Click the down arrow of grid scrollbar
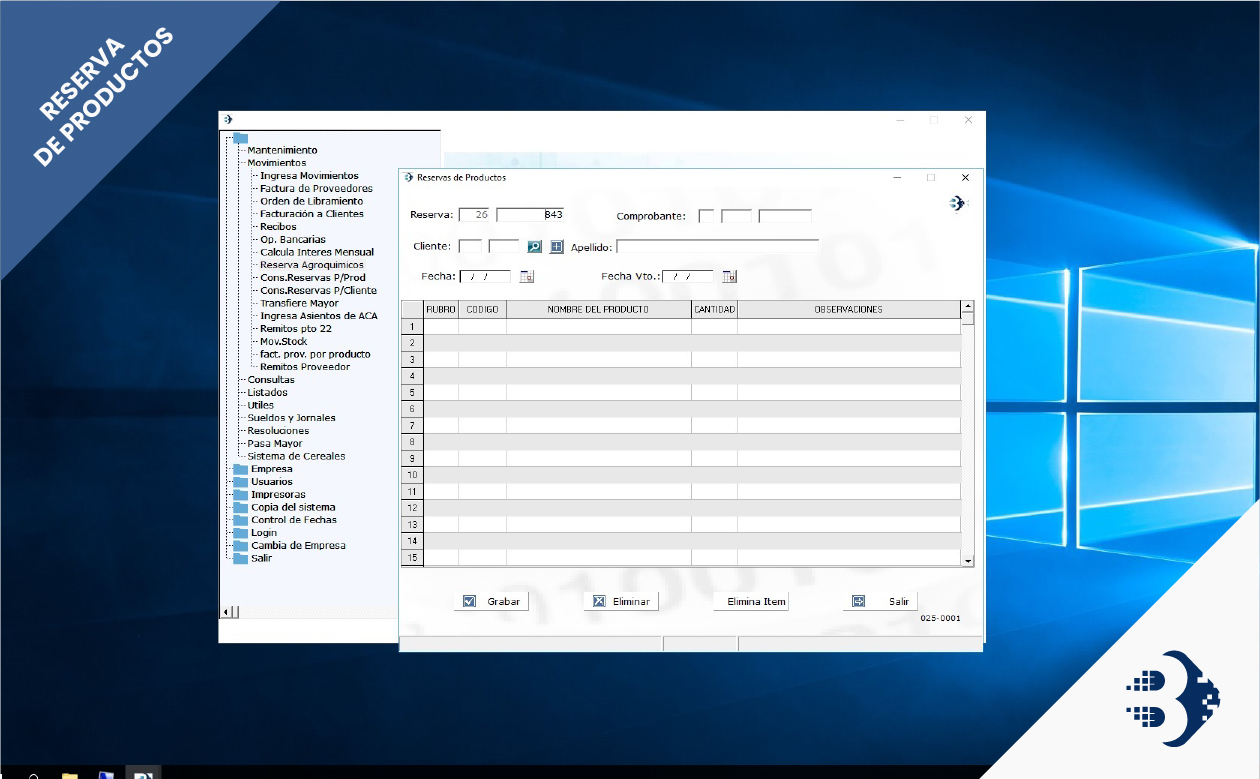Screen dimensions: 1260x779 click(967, 562)
